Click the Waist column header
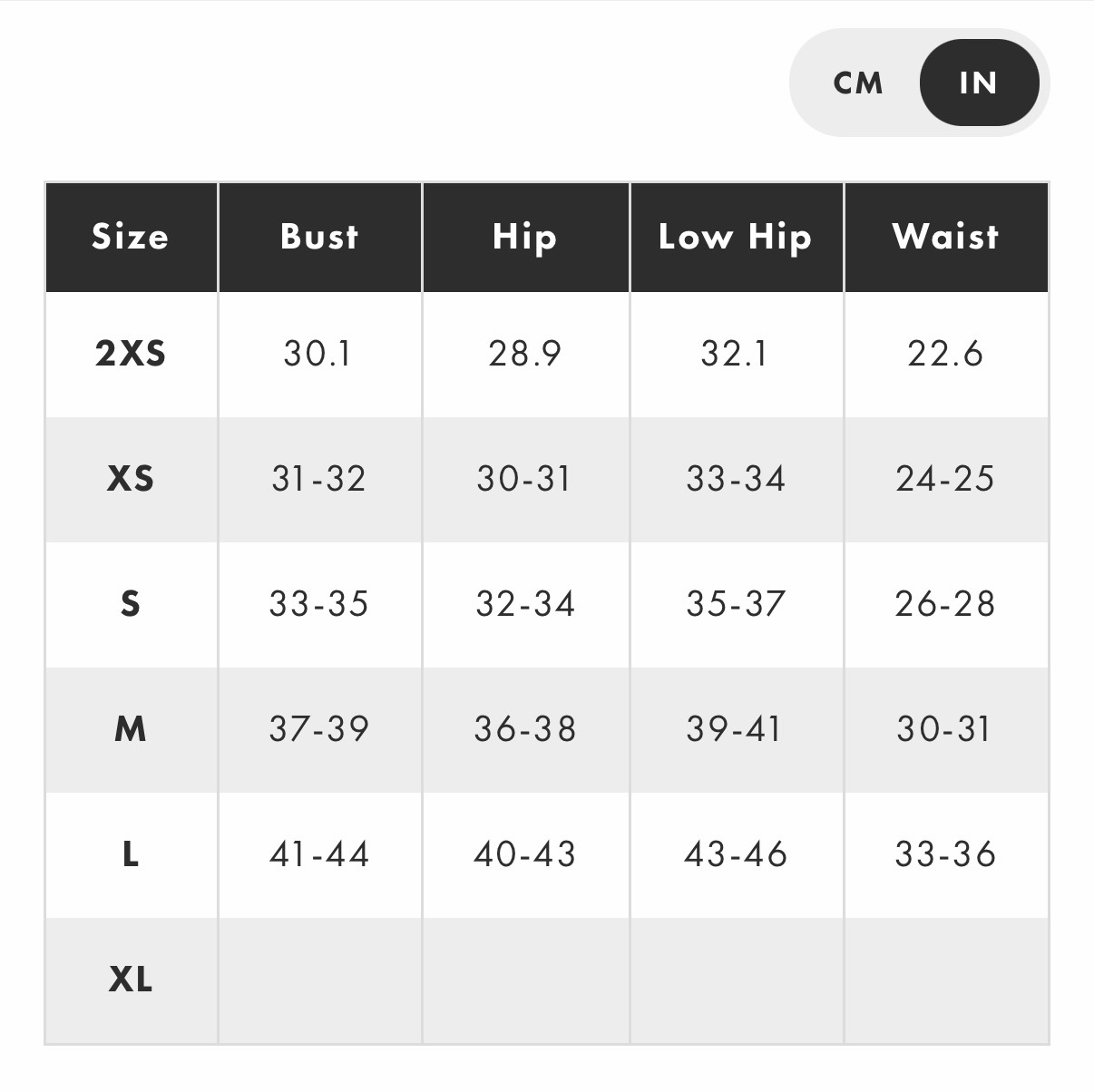Screen dimensions: 1094x1092 click(x=946, y=237)
